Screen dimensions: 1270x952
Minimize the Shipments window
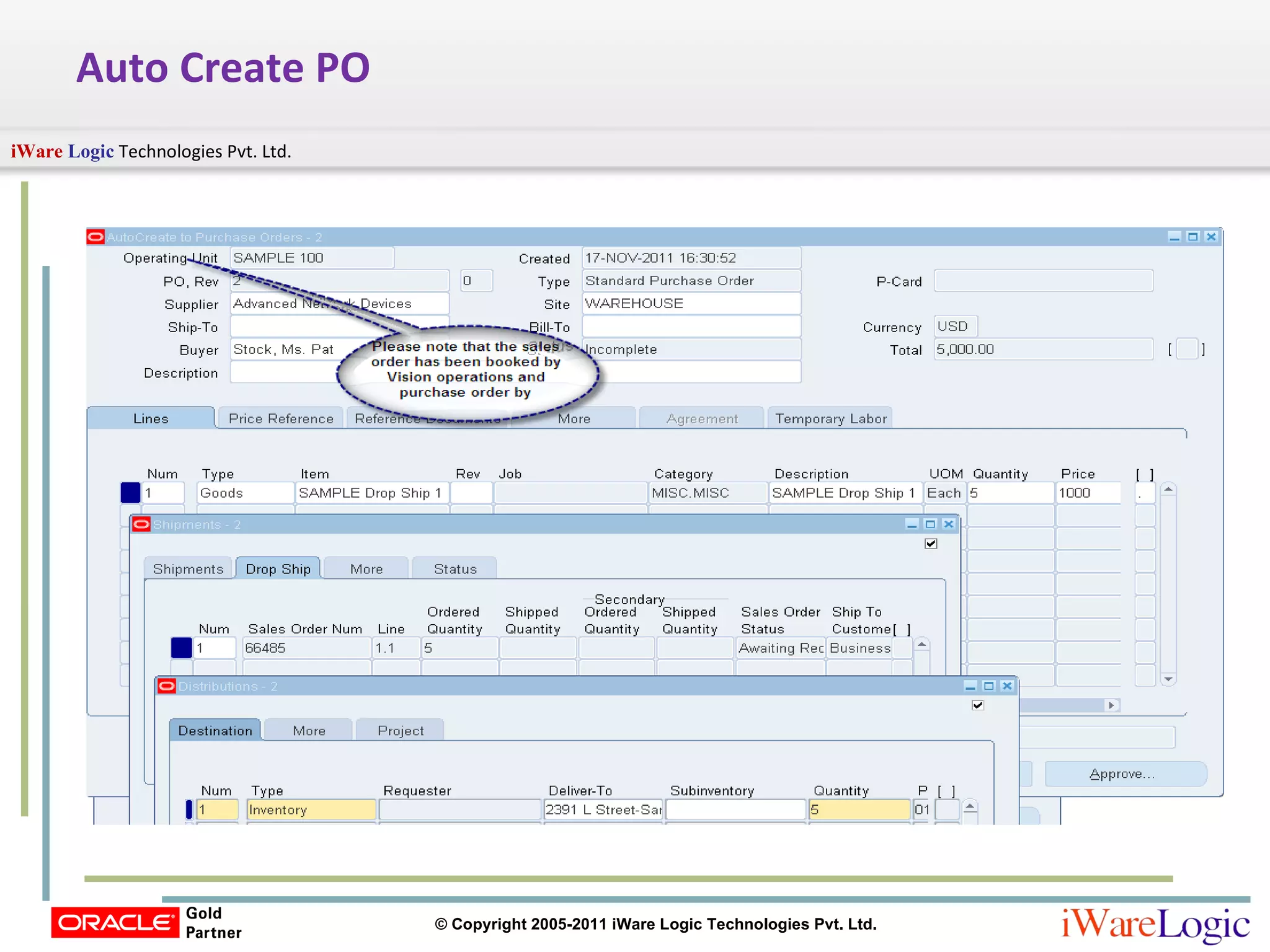(x=912, y=524)
